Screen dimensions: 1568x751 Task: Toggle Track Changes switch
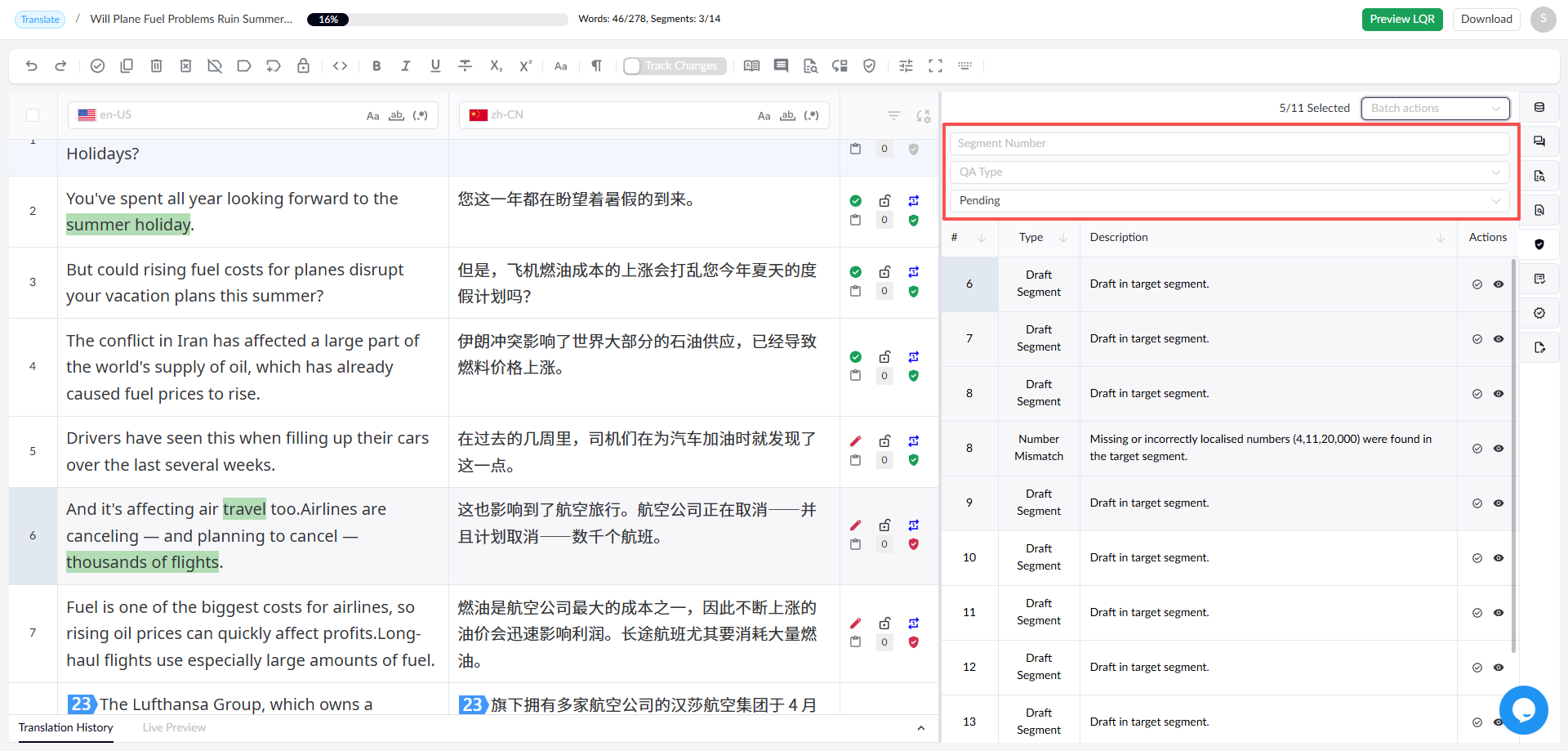[674, 66]
